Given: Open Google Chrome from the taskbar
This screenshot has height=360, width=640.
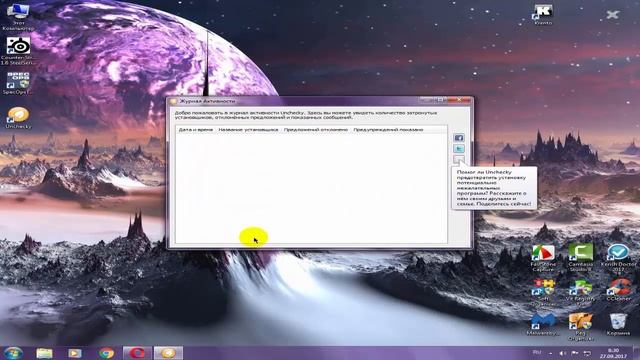Looking at the screenshot, I should (x=106, y=353).
